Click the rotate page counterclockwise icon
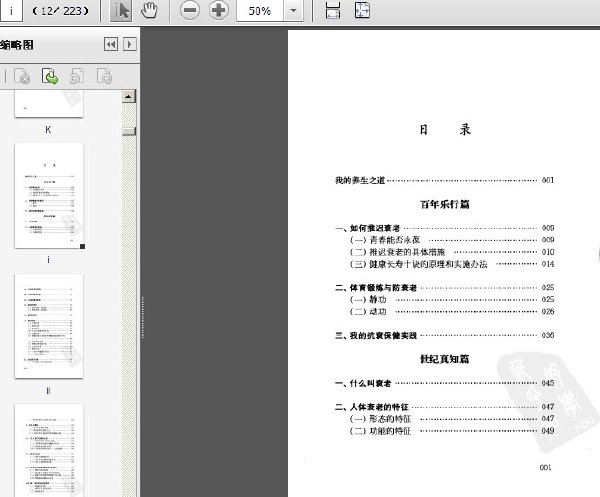The width and height of the screenshot is (600, 497). 77,76
